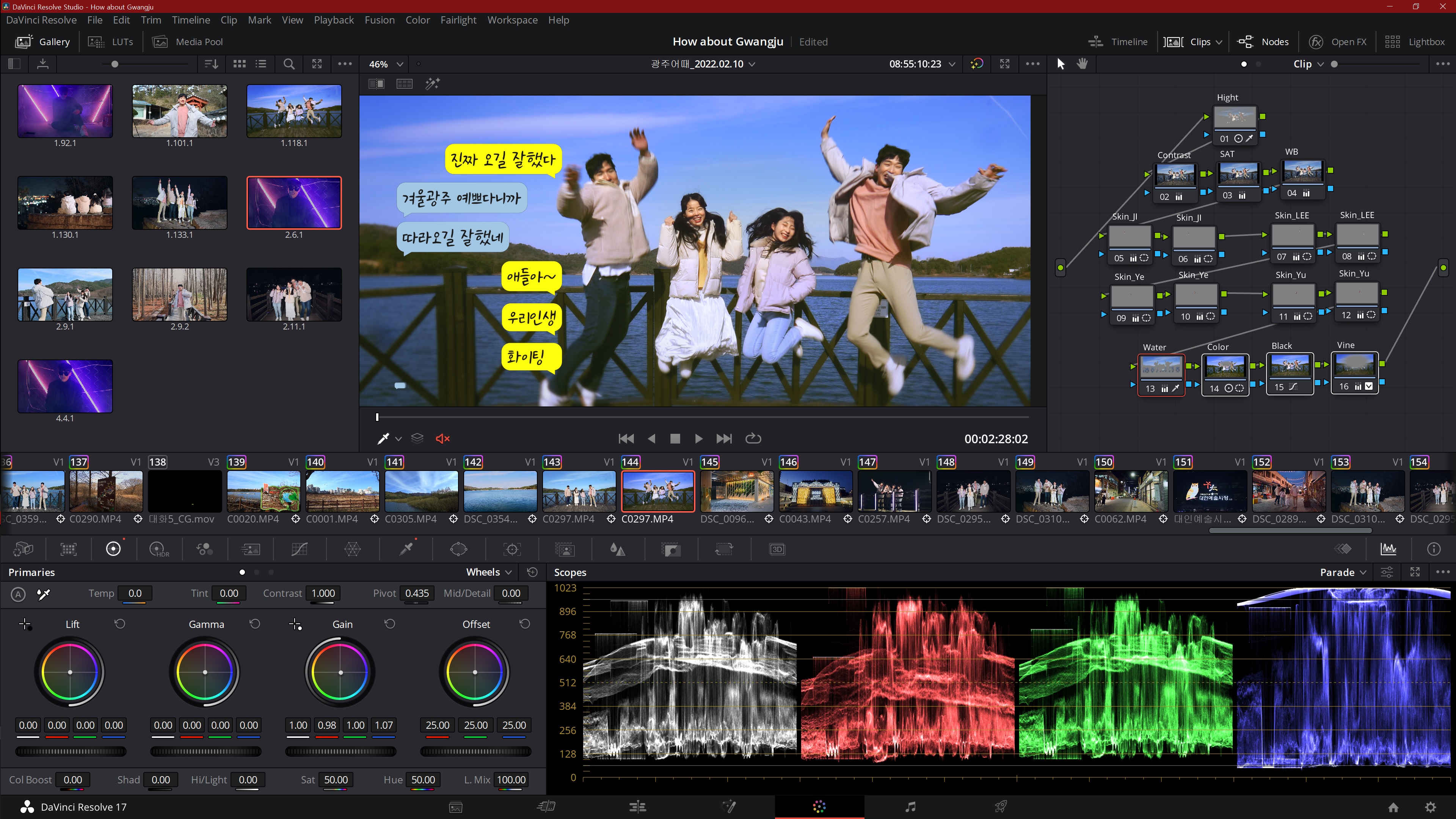Viewport: 1456px width, 819px height.
Task: Open the viewer qualifier picker dropdown arrow
Action: tap(399, 439)
